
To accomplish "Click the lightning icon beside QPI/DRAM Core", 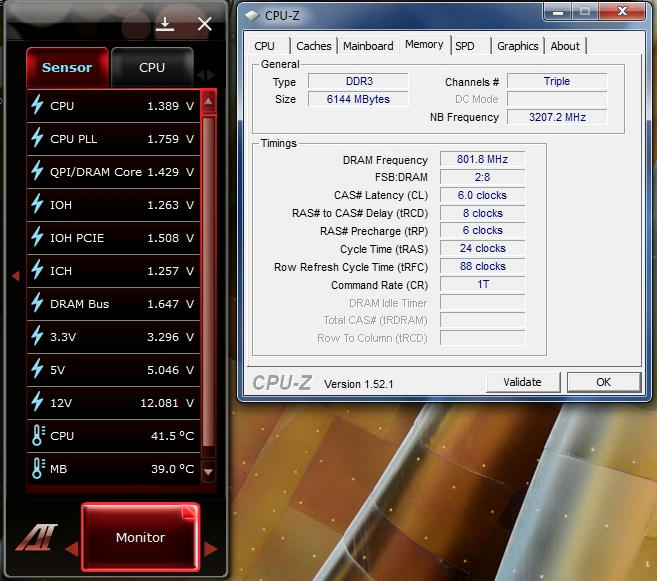I will tap(37, 171).
